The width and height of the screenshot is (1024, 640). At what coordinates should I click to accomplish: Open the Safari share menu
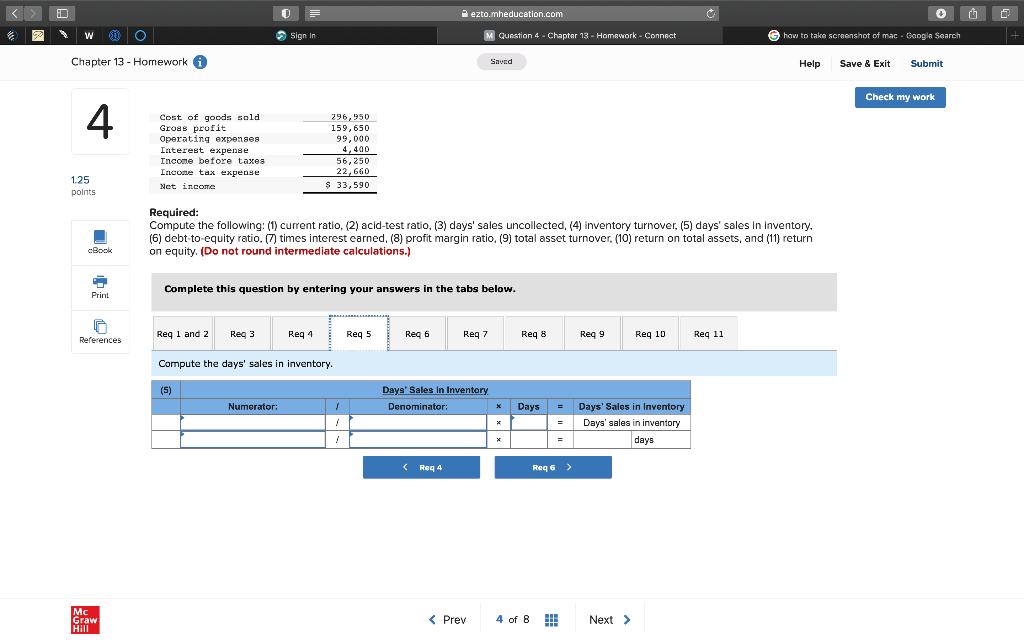pos(973,13)
